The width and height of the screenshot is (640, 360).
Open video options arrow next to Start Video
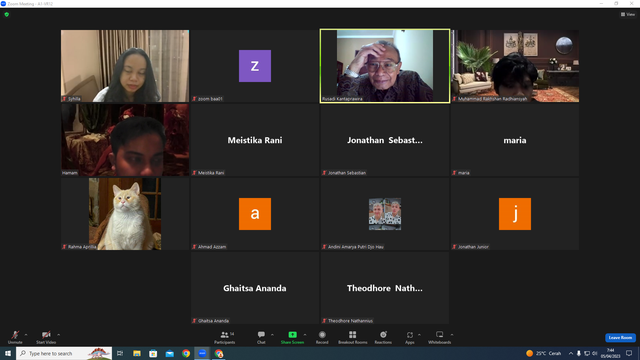(x=58, y=335)
